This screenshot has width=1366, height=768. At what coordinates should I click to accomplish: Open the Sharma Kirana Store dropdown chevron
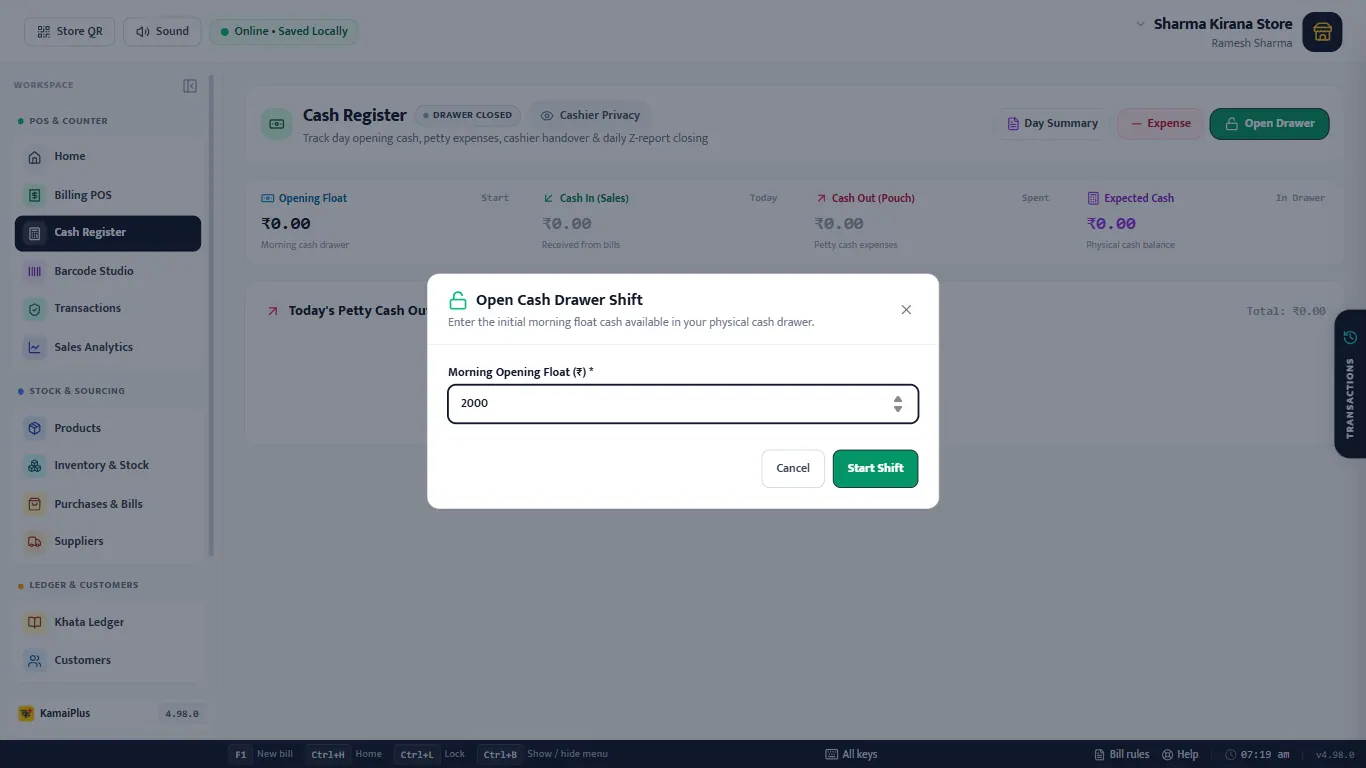coord(1140,24)
